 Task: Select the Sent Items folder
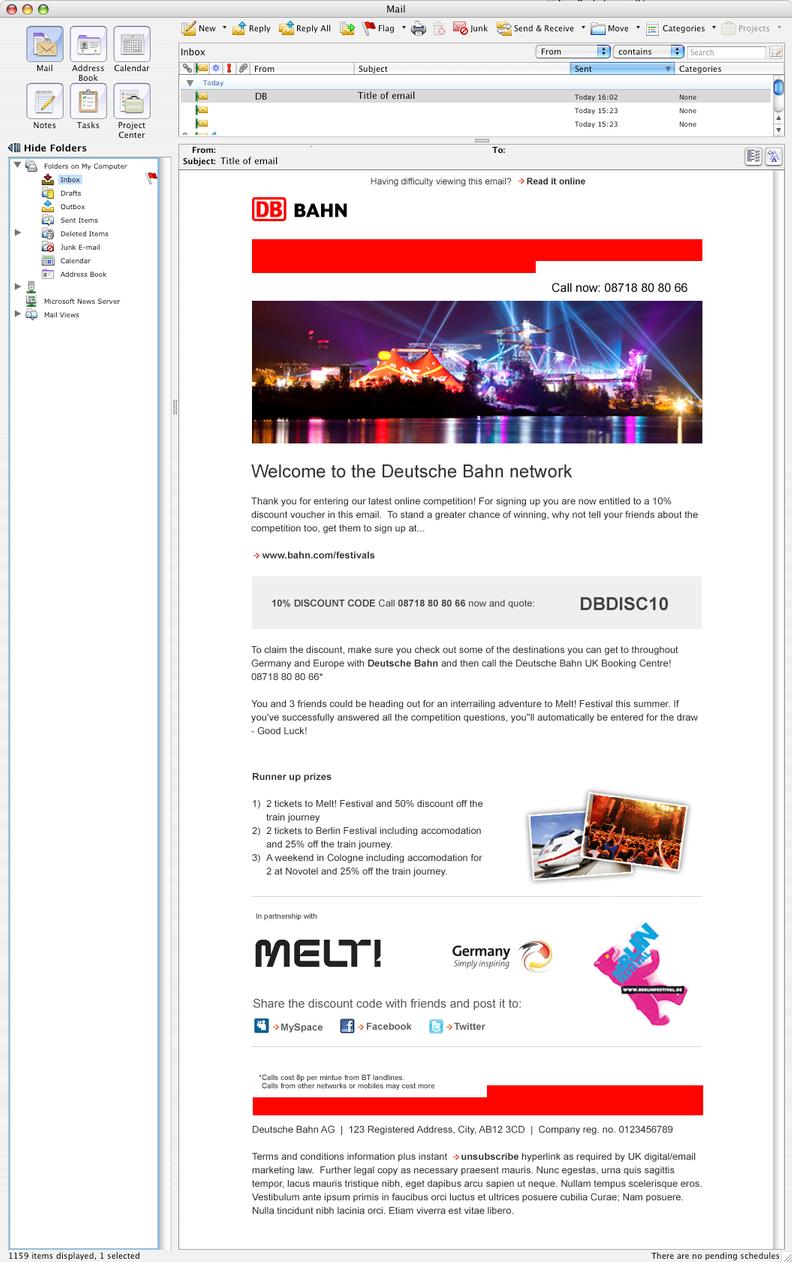pos(79,220)
